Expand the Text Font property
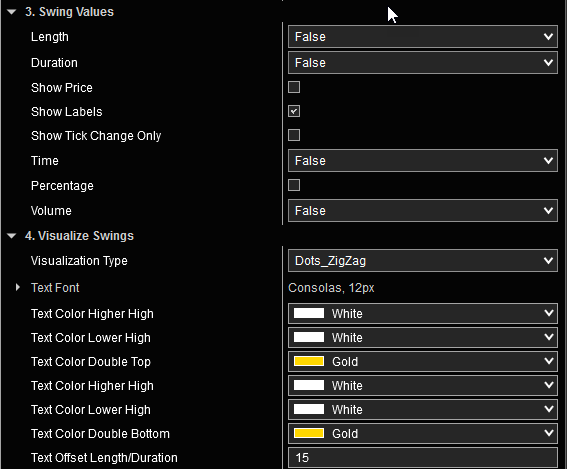 pos(17,287)
